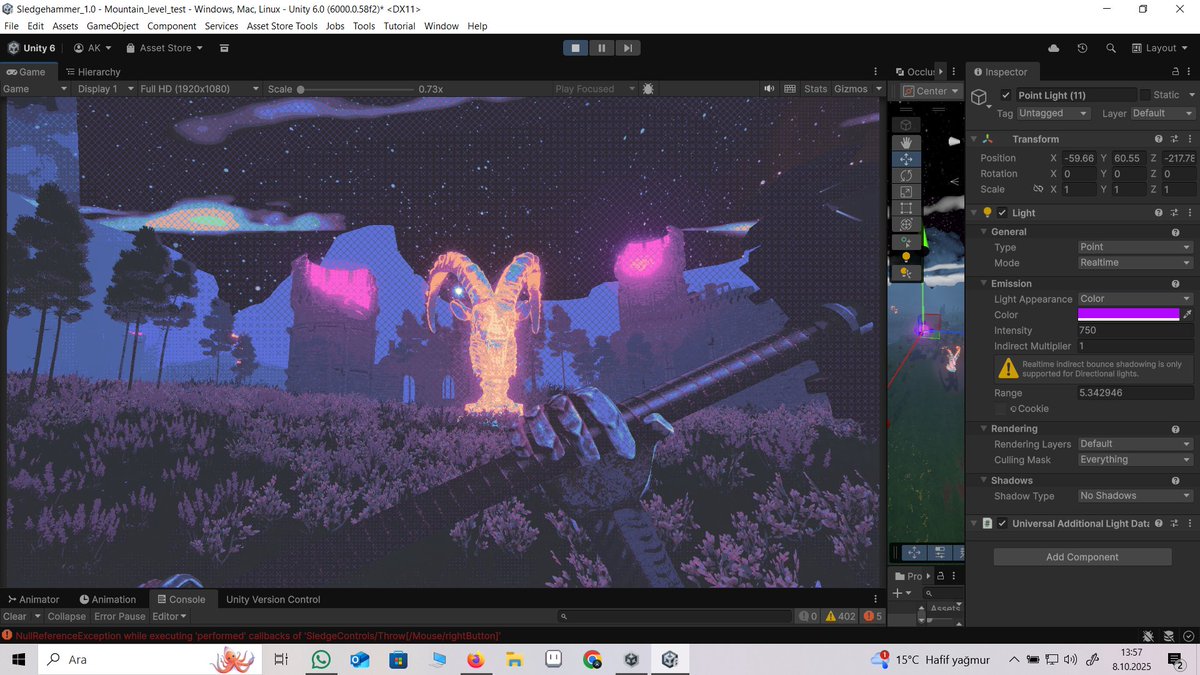Toggle console Collapse button
1200x675 pixels.
pos(67,617)
